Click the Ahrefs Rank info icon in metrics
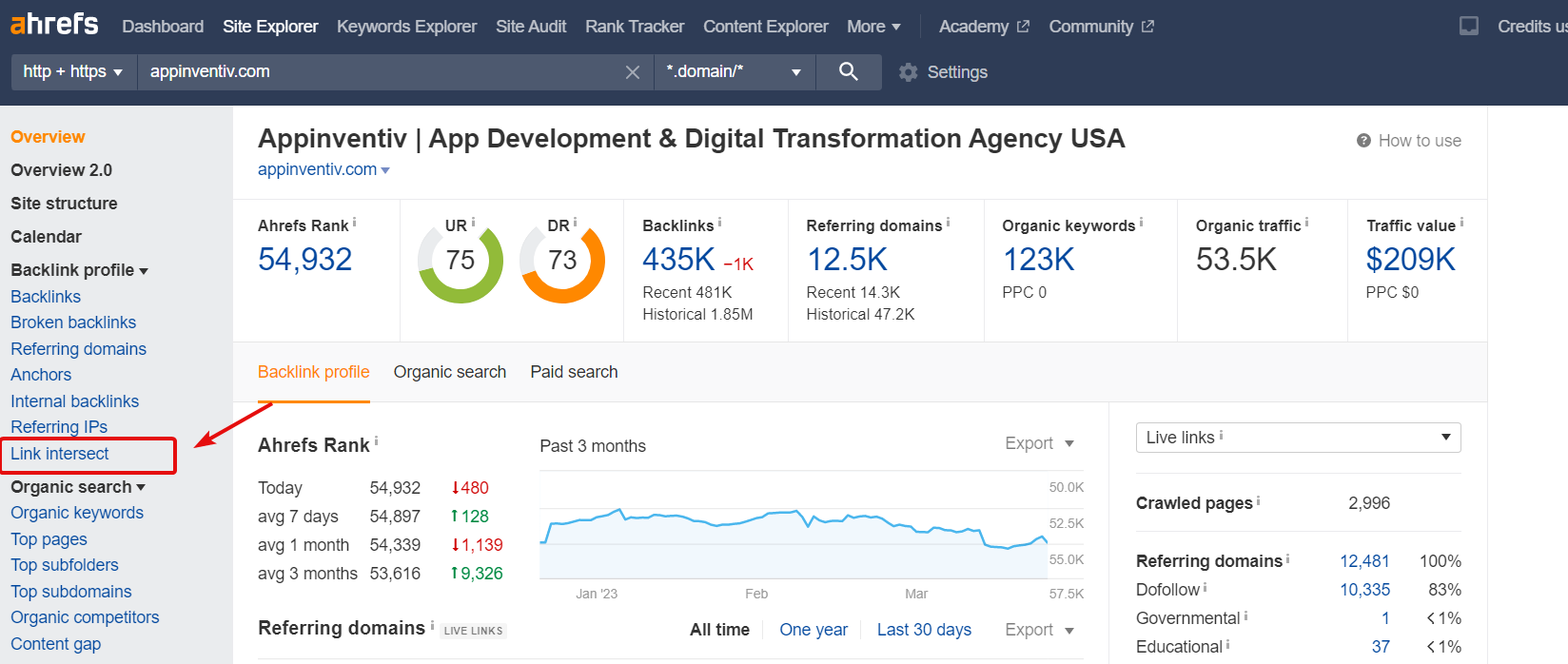 pos(355,223)
